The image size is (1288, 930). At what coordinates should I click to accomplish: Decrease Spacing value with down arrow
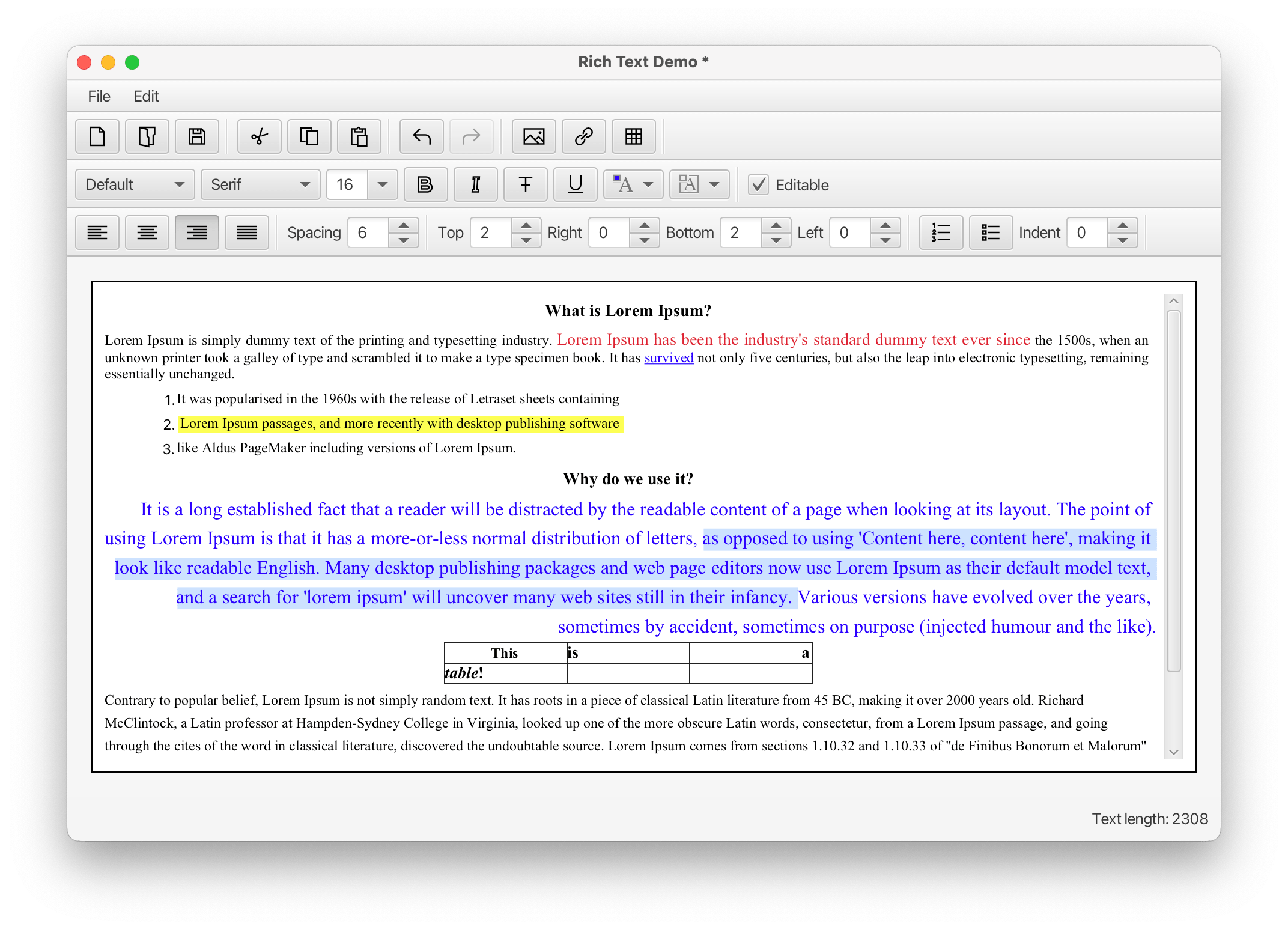pos(404,240)
